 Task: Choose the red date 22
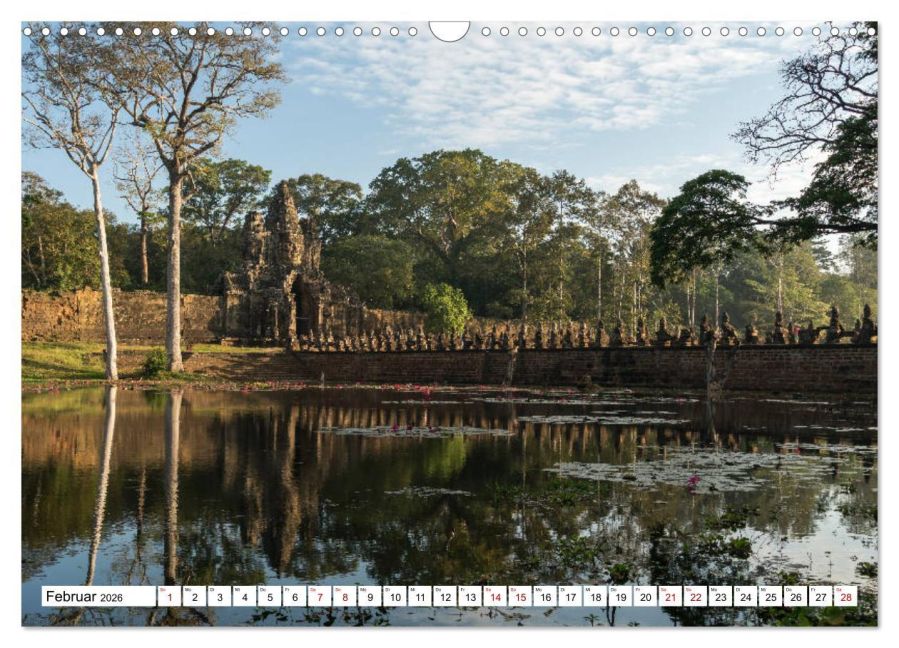[695, 596]
